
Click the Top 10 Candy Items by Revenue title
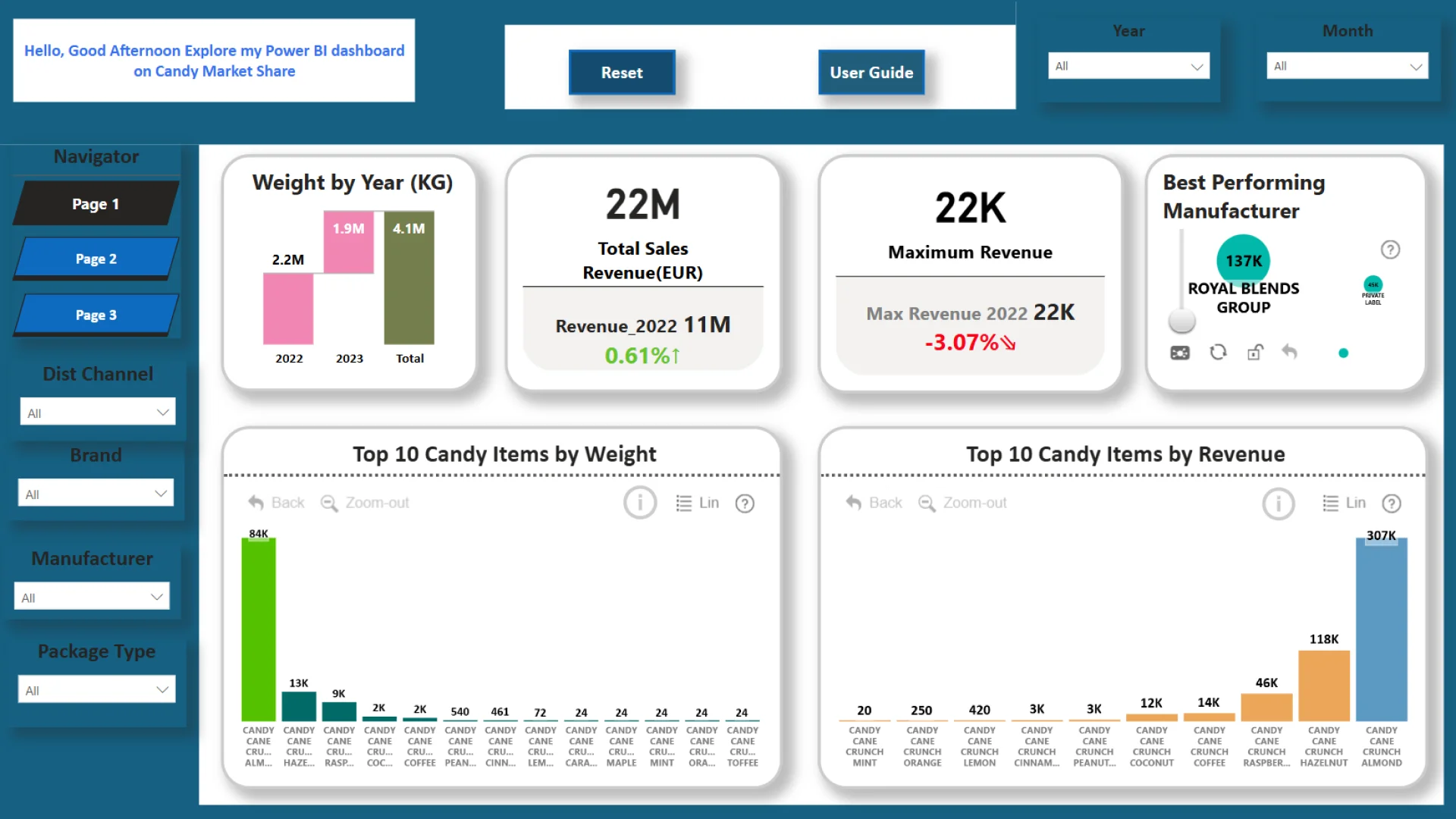click(1125, 453)
